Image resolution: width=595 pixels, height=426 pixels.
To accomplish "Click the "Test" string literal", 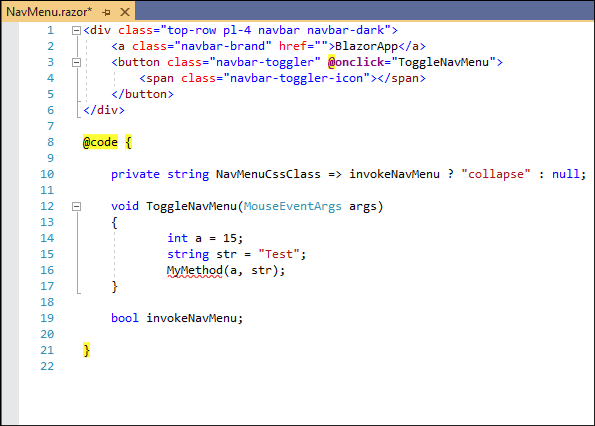I will [279, 254].
